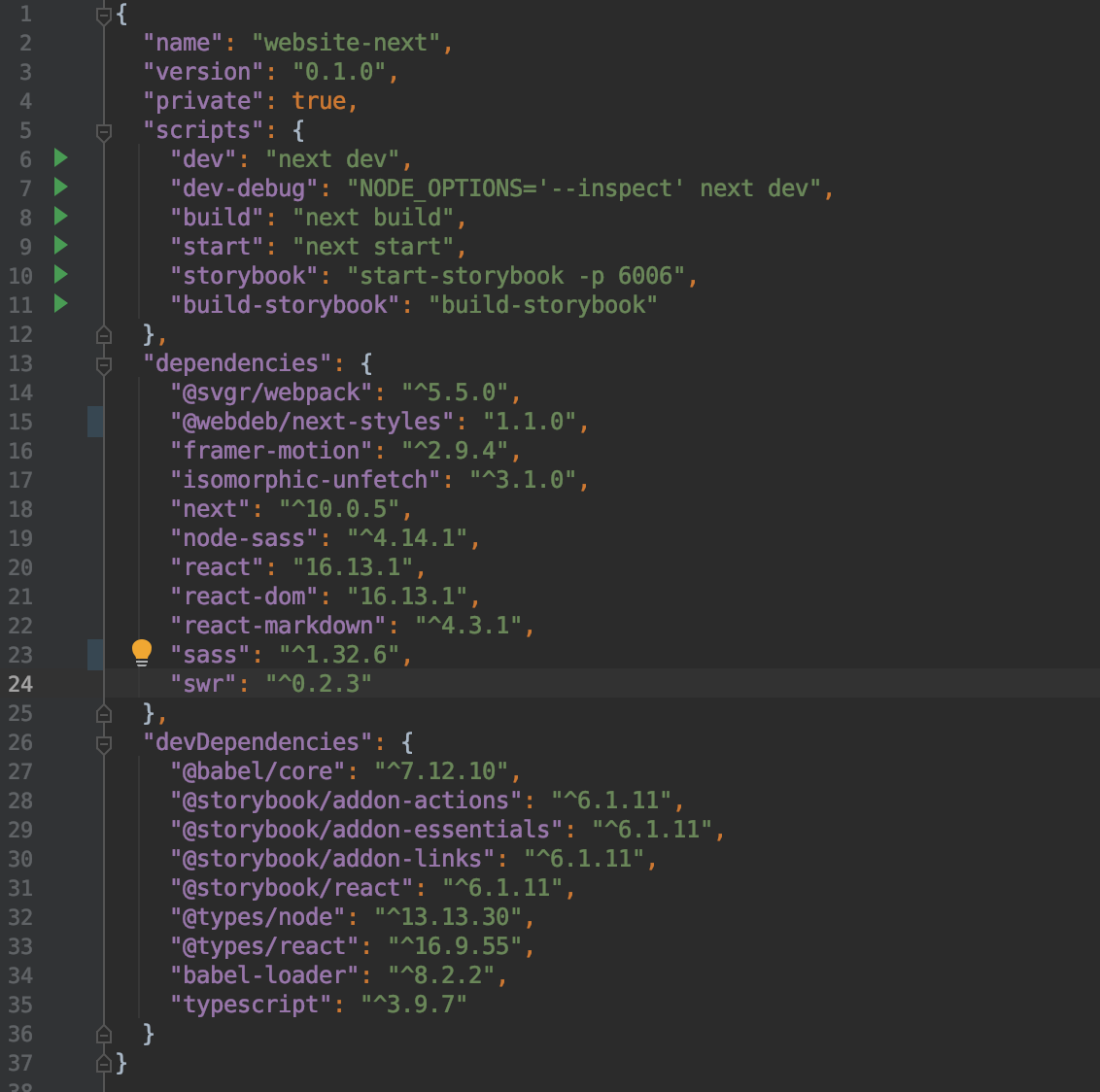Click the "scripts" key
Image resolution: width=1100 pixels, height=1092 pixels.
point(204,130)
